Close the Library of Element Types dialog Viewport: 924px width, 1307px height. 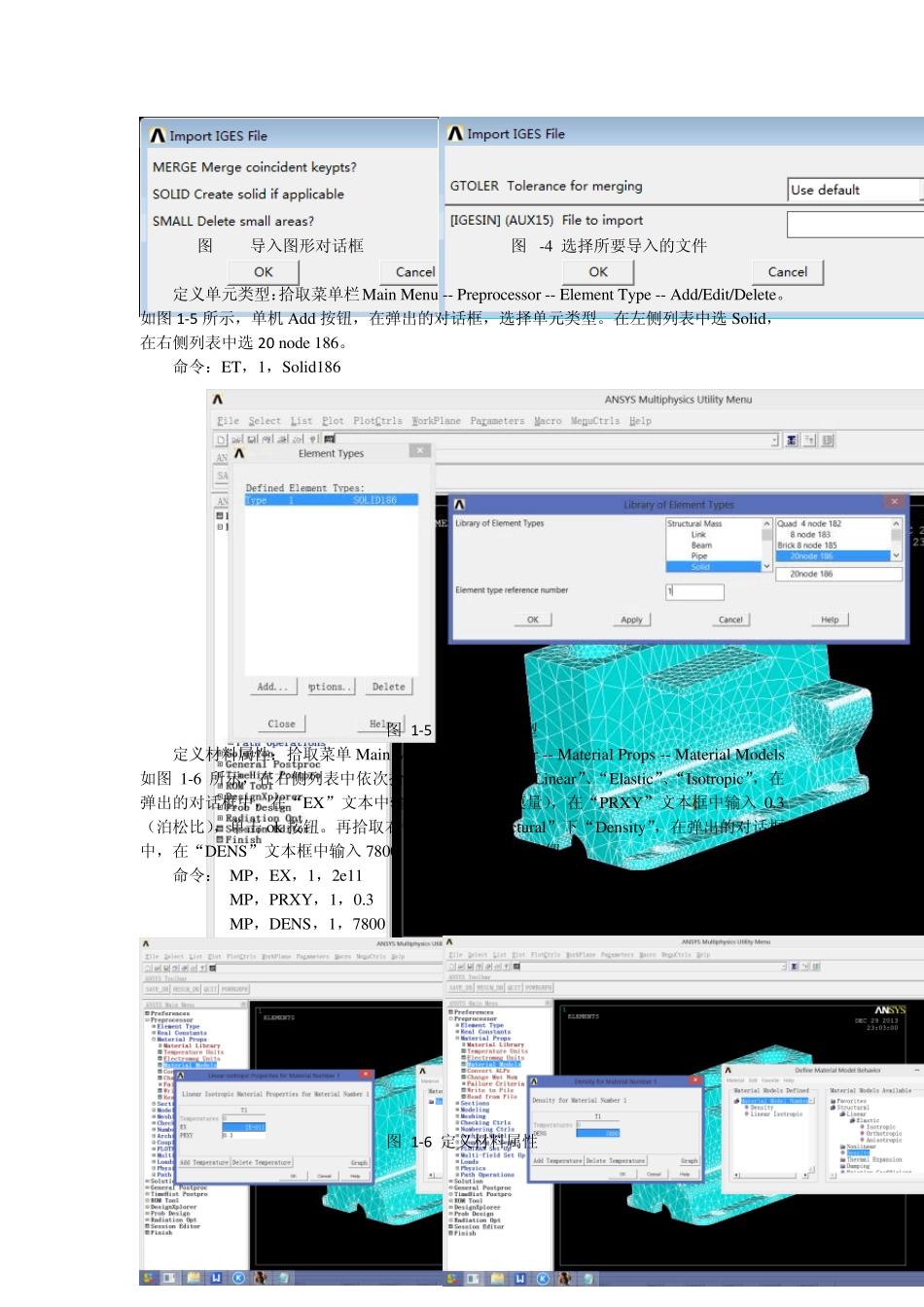point(894,502)
